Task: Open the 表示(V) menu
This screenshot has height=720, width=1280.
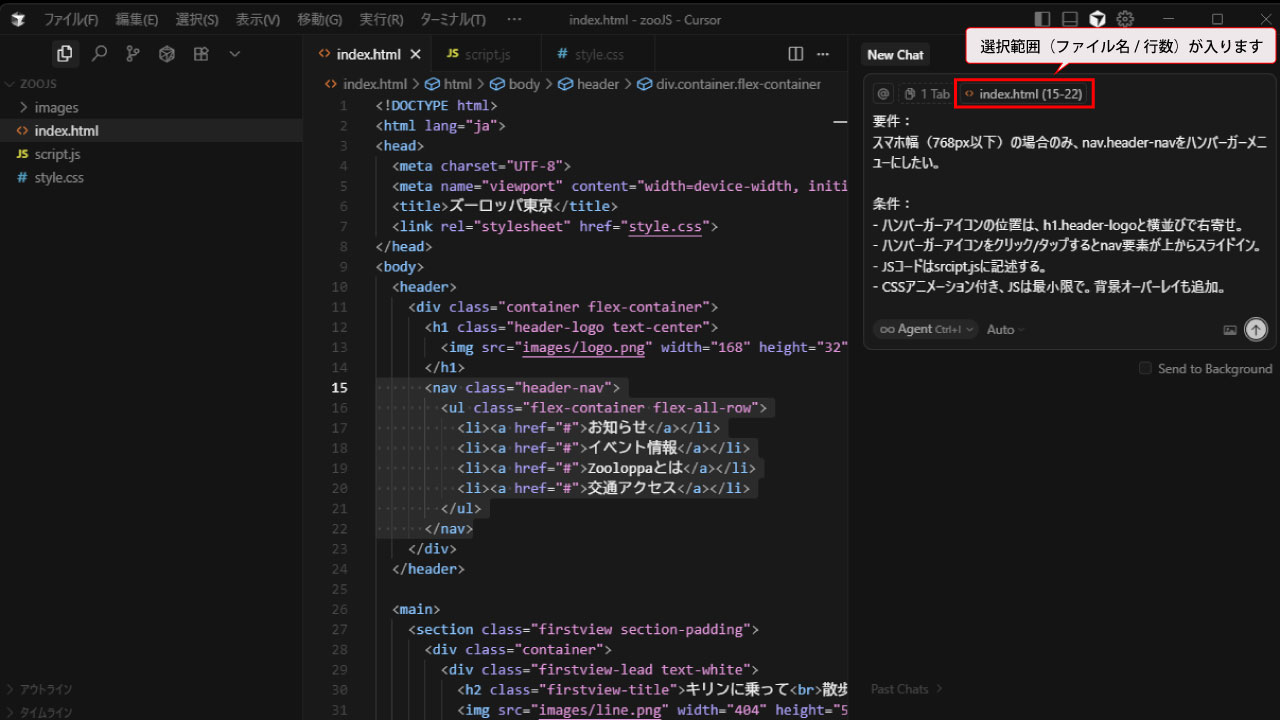Action: [x=258, y=19]
